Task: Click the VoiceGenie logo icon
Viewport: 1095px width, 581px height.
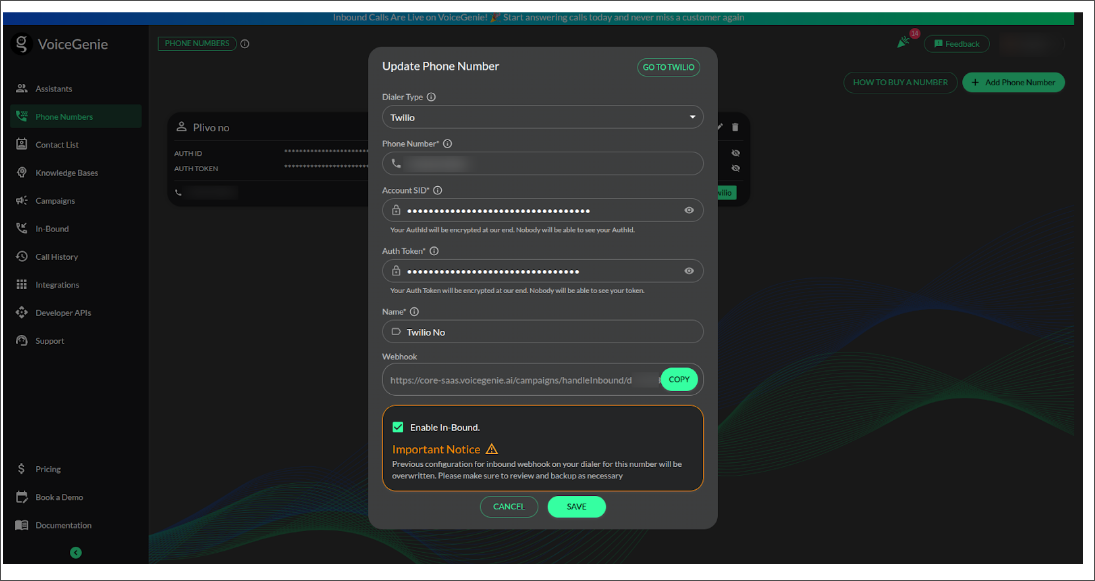Action: click(x=22, y=44)
